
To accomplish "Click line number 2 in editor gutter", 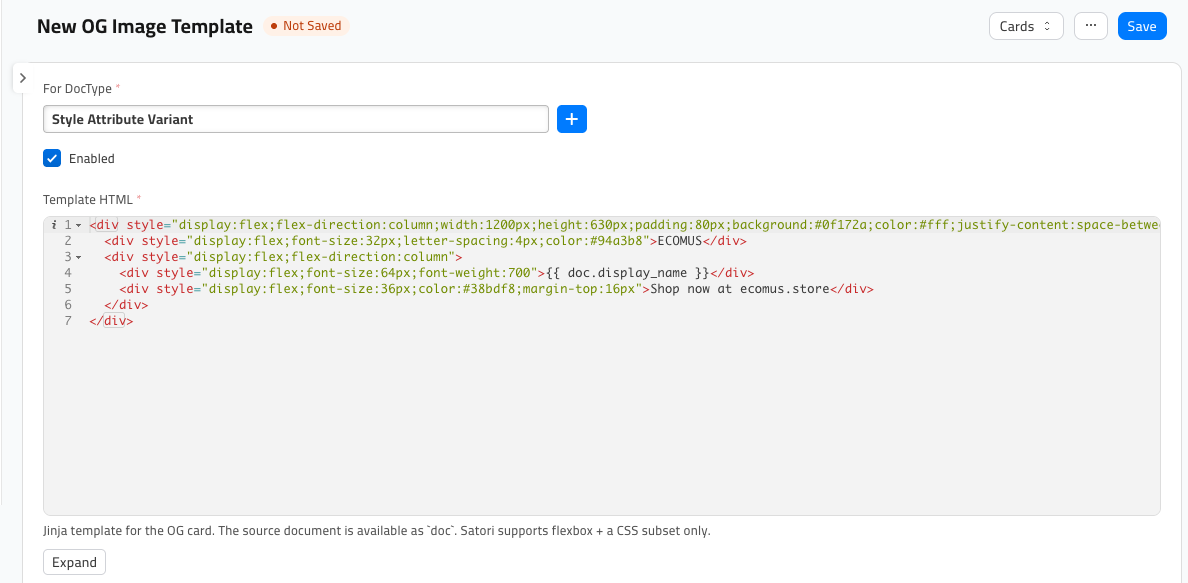I will tap(68, 241).
